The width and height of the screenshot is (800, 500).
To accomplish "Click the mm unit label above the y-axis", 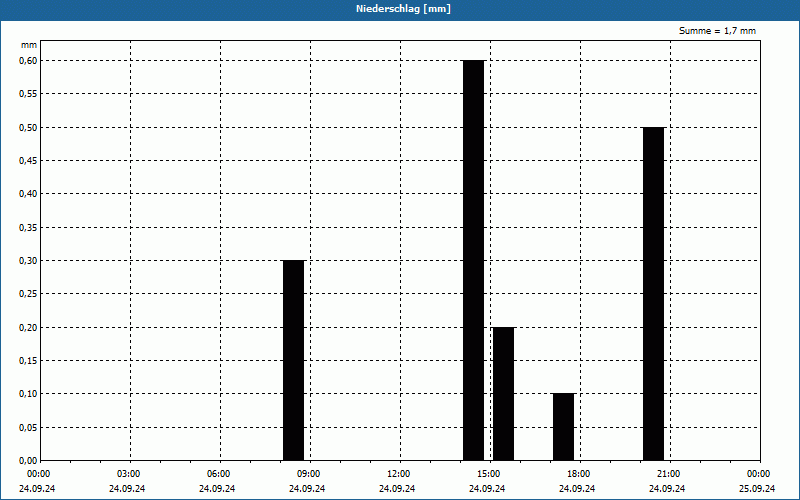I will click(29, 45).
